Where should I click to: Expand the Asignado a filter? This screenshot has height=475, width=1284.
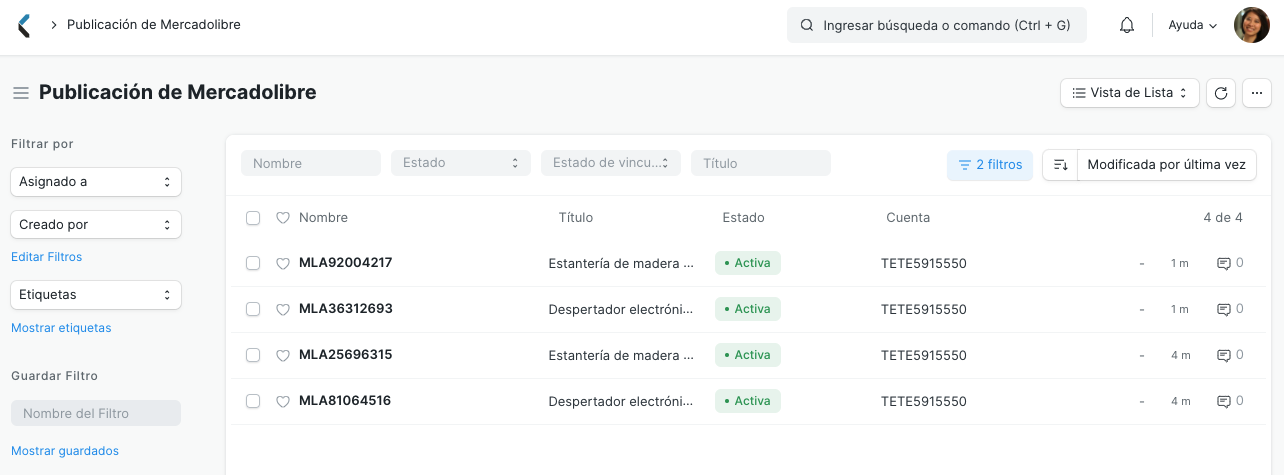(x=96, y=182)
